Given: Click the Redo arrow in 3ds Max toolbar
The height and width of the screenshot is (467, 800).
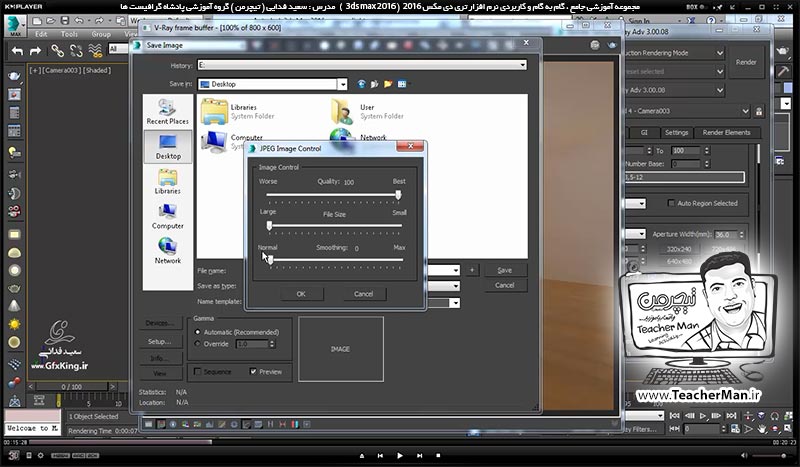Looking at the screenshot, I should (35, 51).
